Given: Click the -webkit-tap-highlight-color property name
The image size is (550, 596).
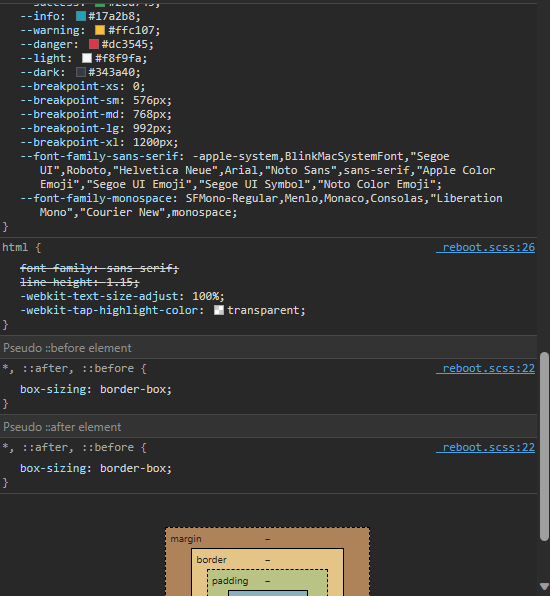Looking at the screenshot, I should [x=109, y=310].
